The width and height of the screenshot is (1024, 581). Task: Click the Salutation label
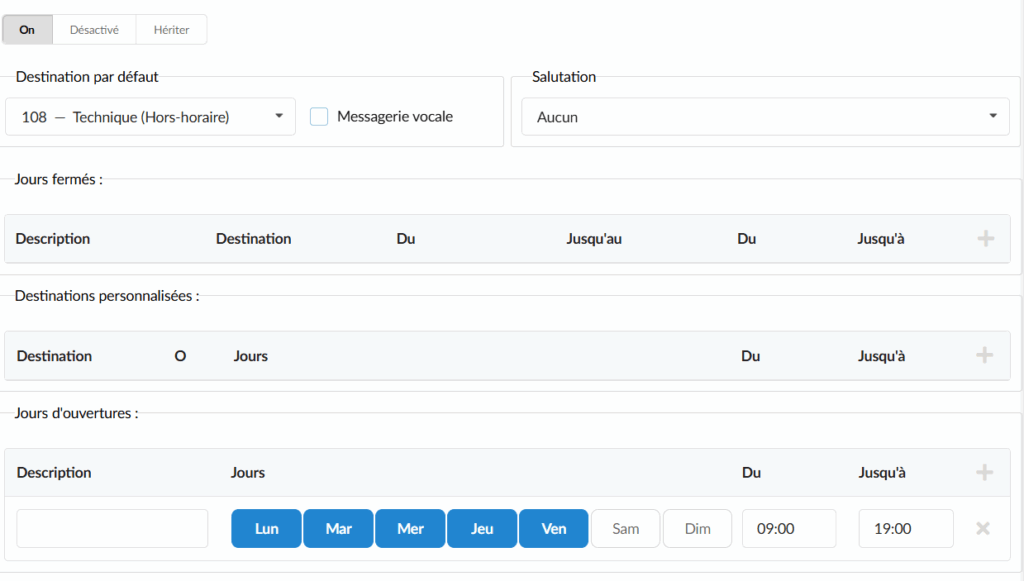[x=564, y=77]
